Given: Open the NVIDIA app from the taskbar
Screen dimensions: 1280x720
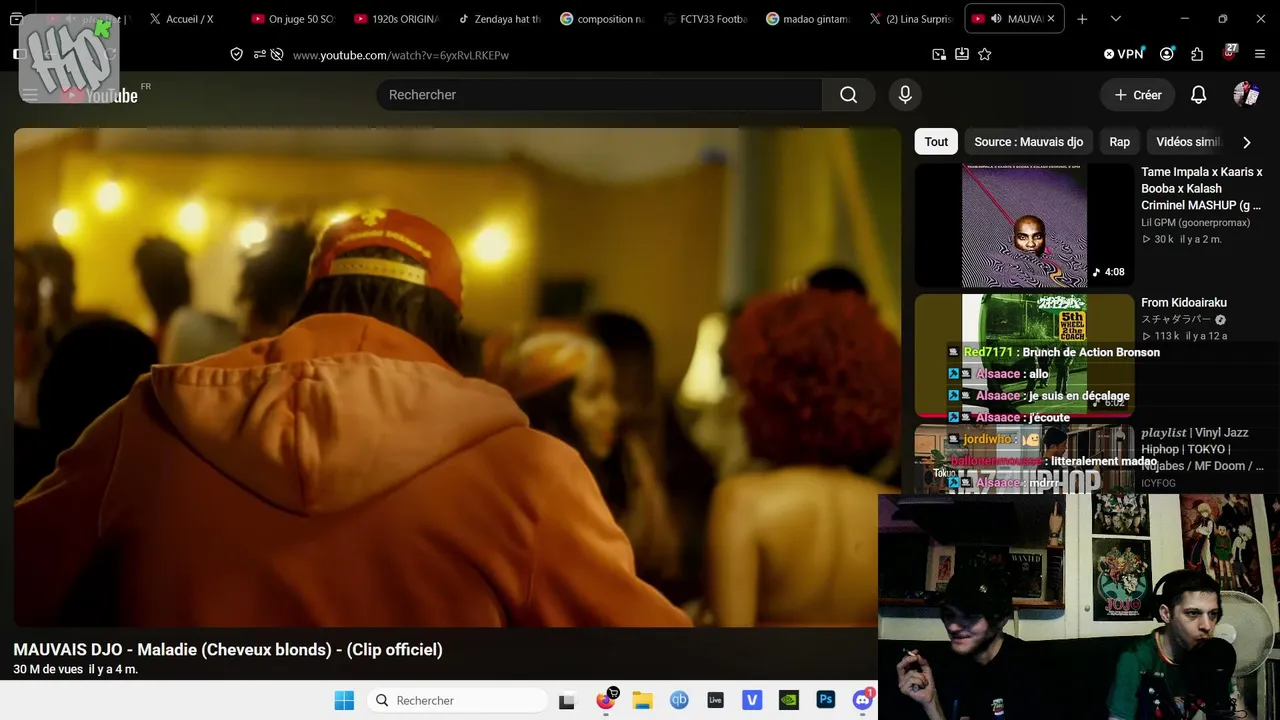Looking at the screenshot, I should (x=789, y=700).
